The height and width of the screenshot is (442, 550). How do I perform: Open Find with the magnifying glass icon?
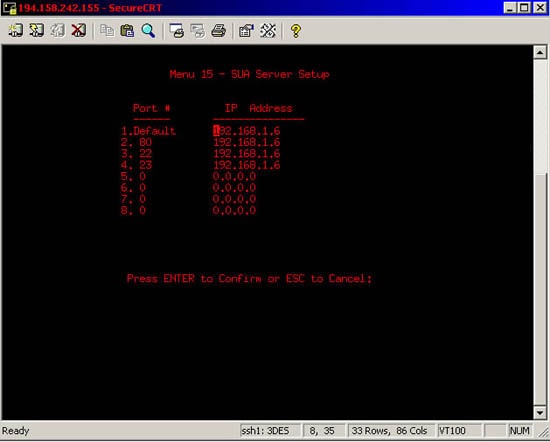point(148,31)
